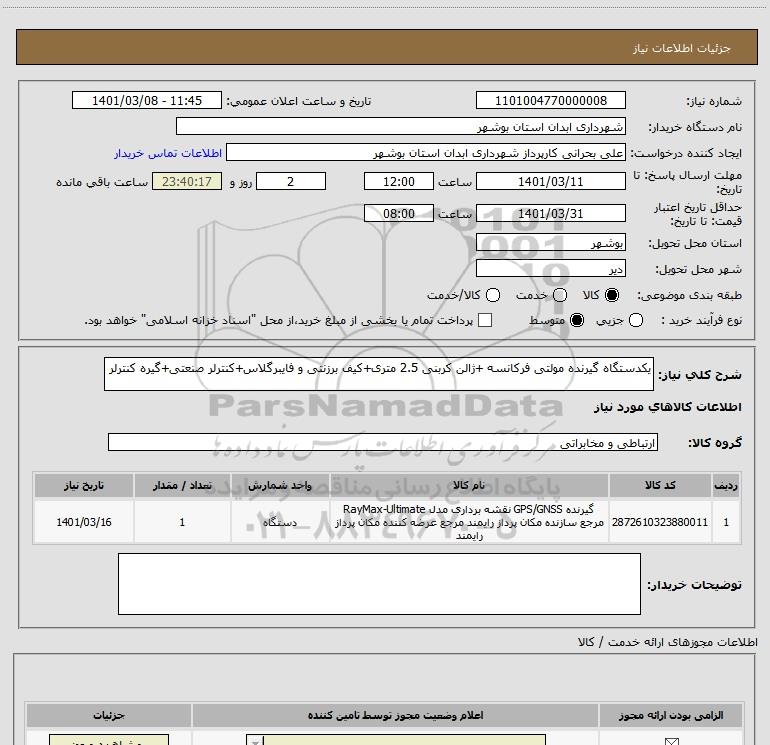The image size is (770, 745).
Task: Click product name cell RayMax-Ultimate
Action: click(x=469, y=522)
